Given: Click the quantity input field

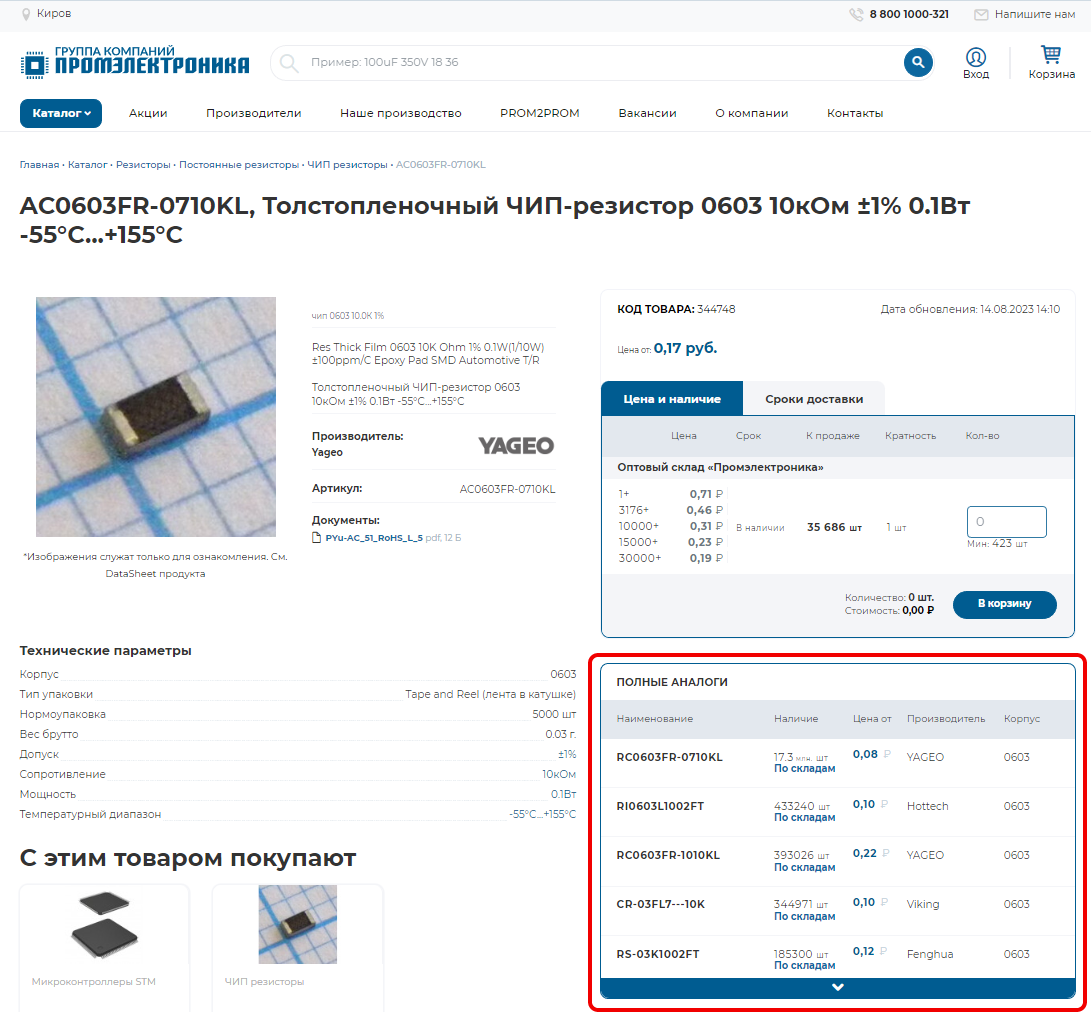Looking at the screenshot, I should click(1006, 522).
